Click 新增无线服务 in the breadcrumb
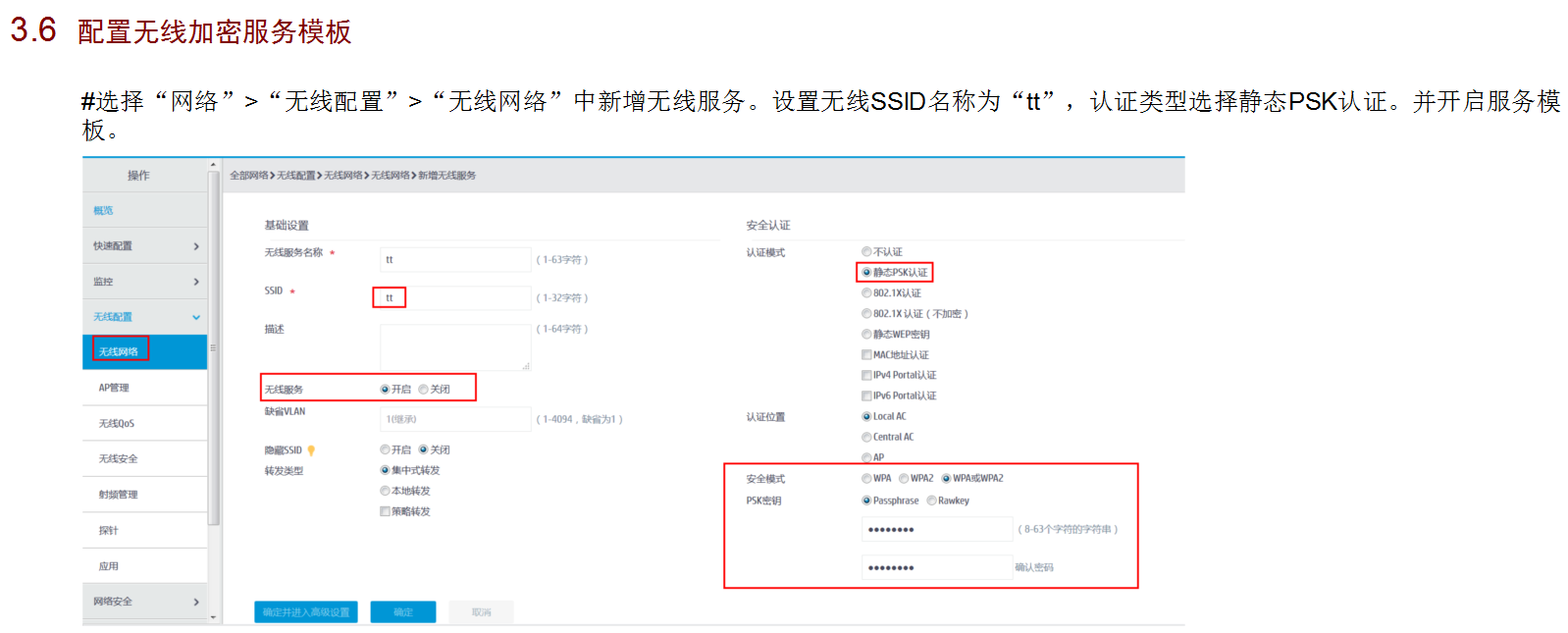Screen dimensions: 1568x633 [447, 176]
